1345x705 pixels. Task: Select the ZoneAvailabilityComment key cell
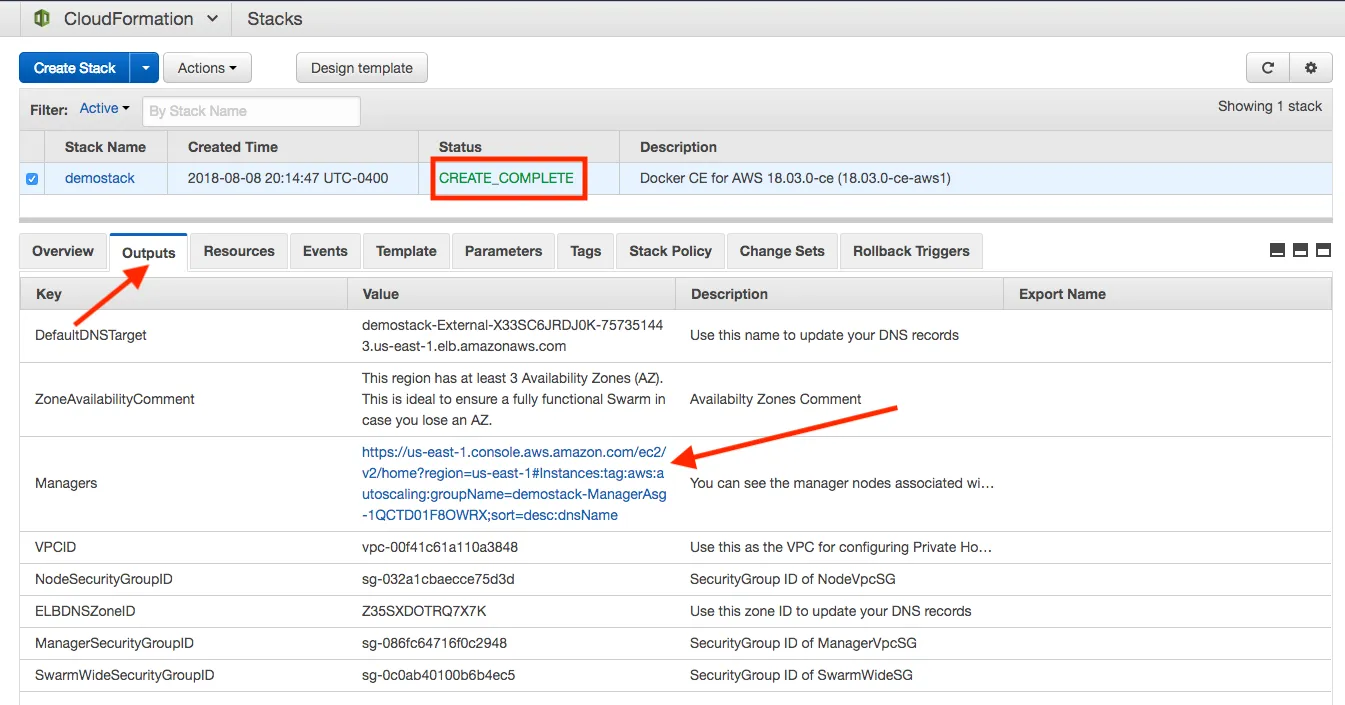(115, 399)
